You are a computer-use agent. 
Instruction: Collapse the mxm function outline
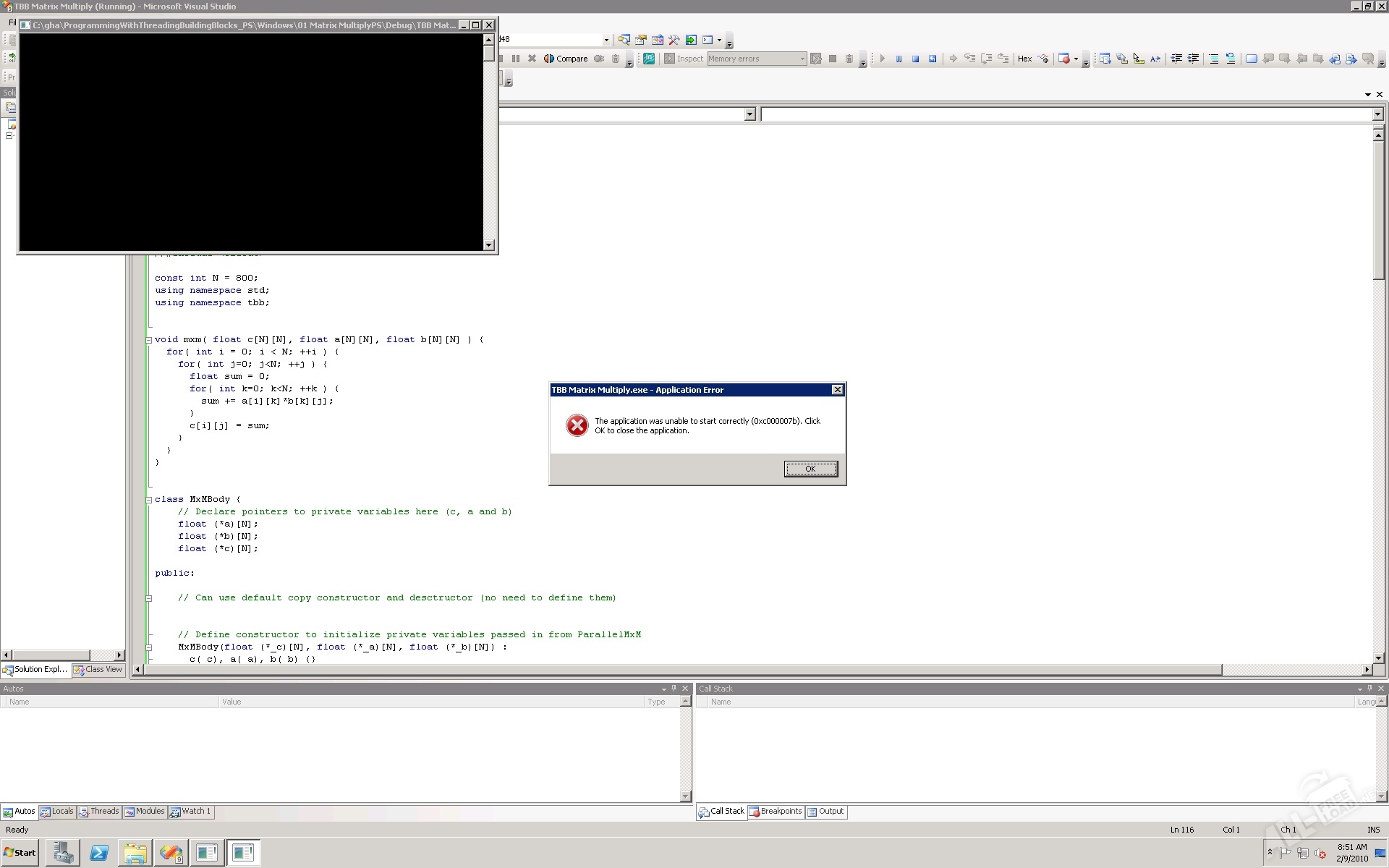(149, 340)
